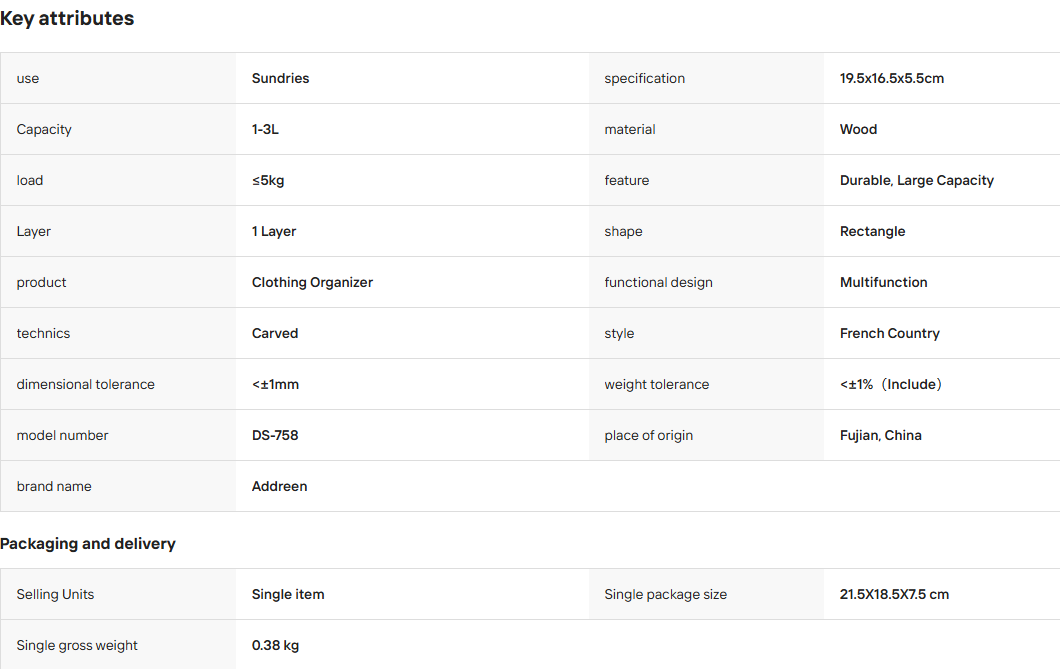Select the Addreen brand name
This screenshot has height=669, width=1060.
279,487
